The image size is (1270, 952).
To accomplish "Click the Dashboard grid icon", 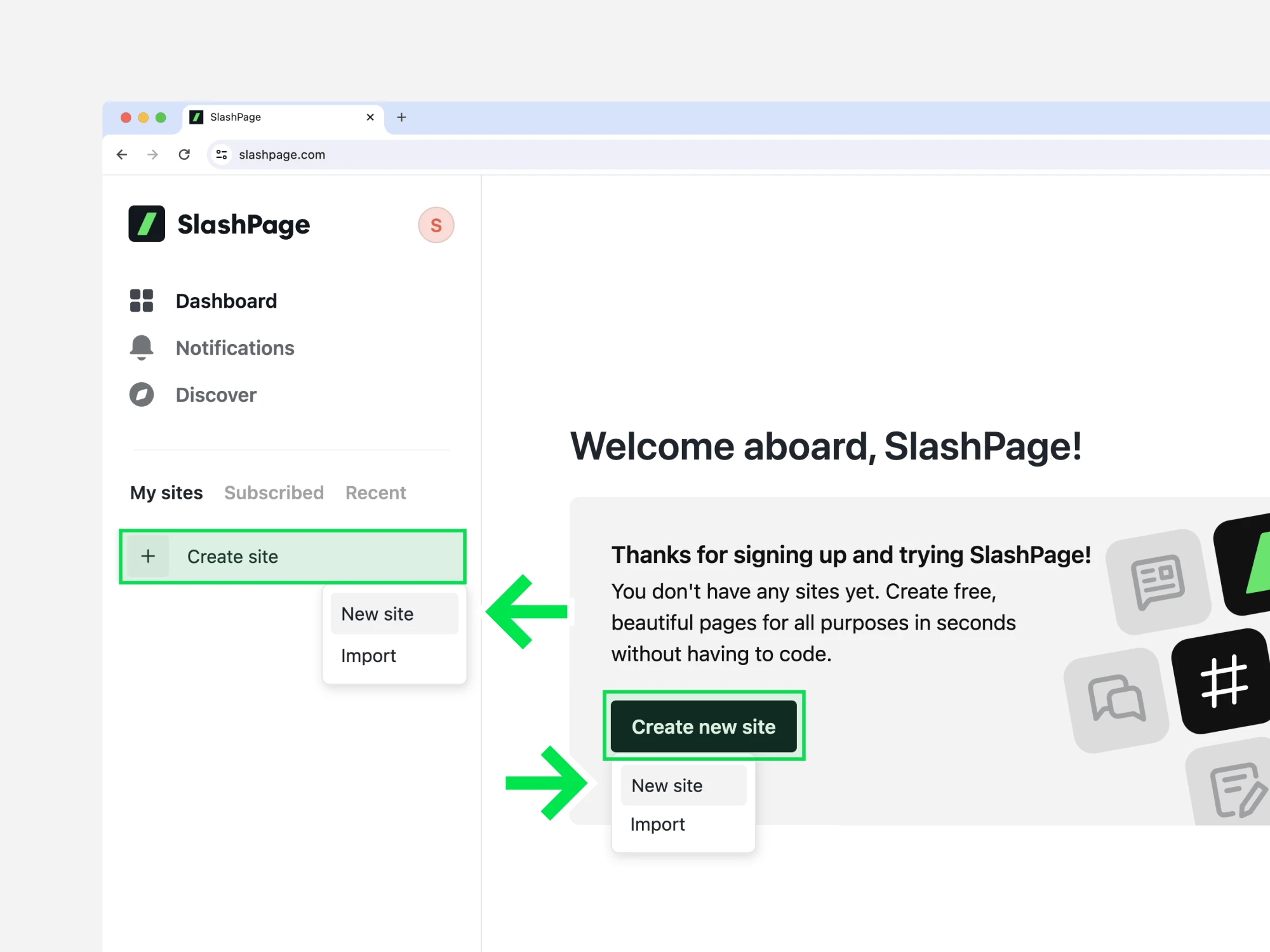I will coord(142,301).
